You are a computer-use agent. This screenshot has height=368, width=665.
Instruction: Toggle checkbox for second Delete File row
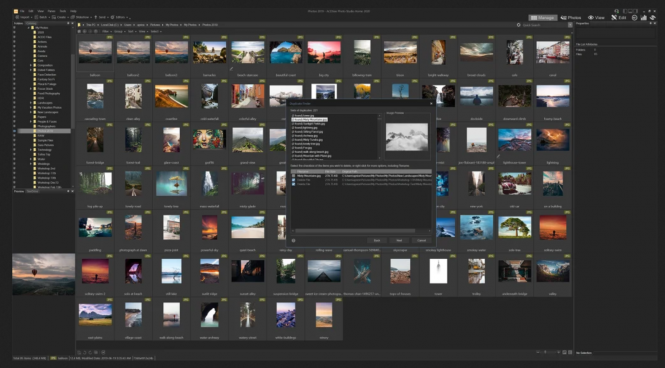pyautogui.click(x=293, y=184)
